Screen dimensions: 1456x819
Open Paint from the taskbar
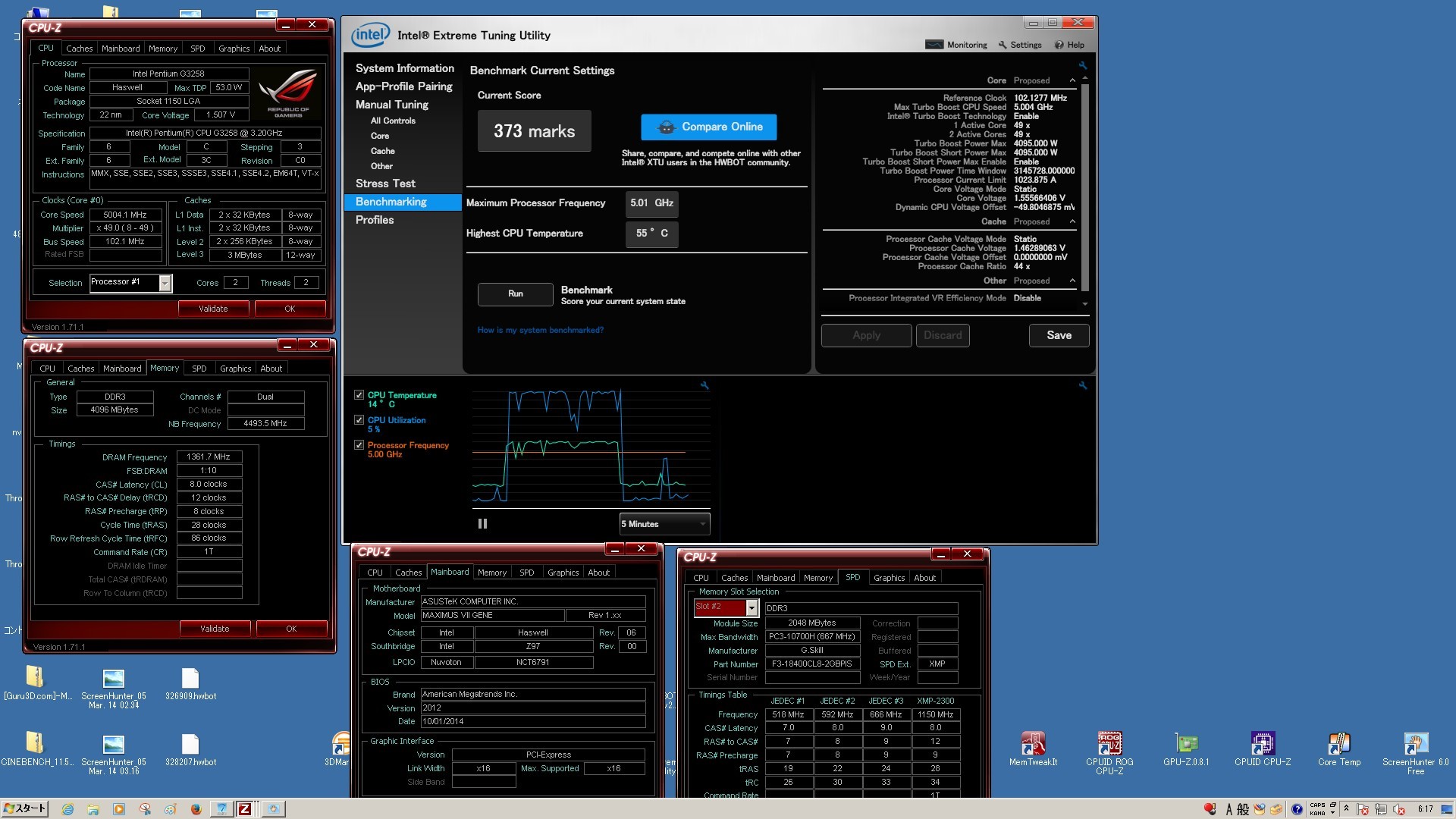pos(170,809)
